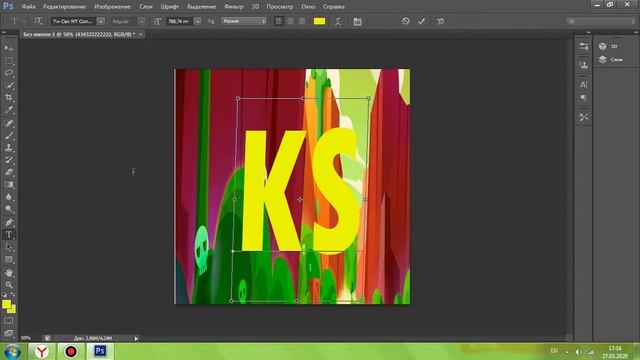This screenshot has height=360, width=640.
Task: Close the document tab
Action: click(x=140, y=34)
